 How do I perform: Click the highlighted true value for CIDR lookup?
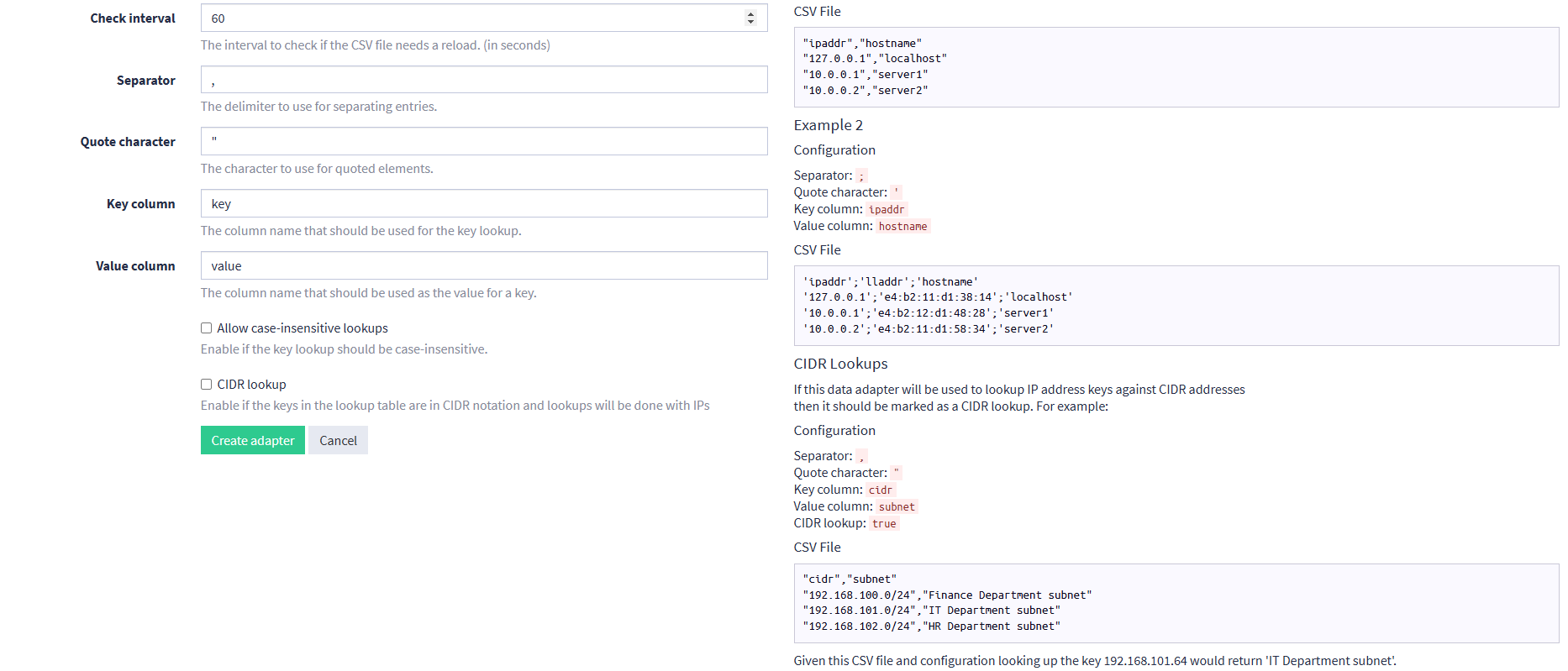click(x=883, y=524)
